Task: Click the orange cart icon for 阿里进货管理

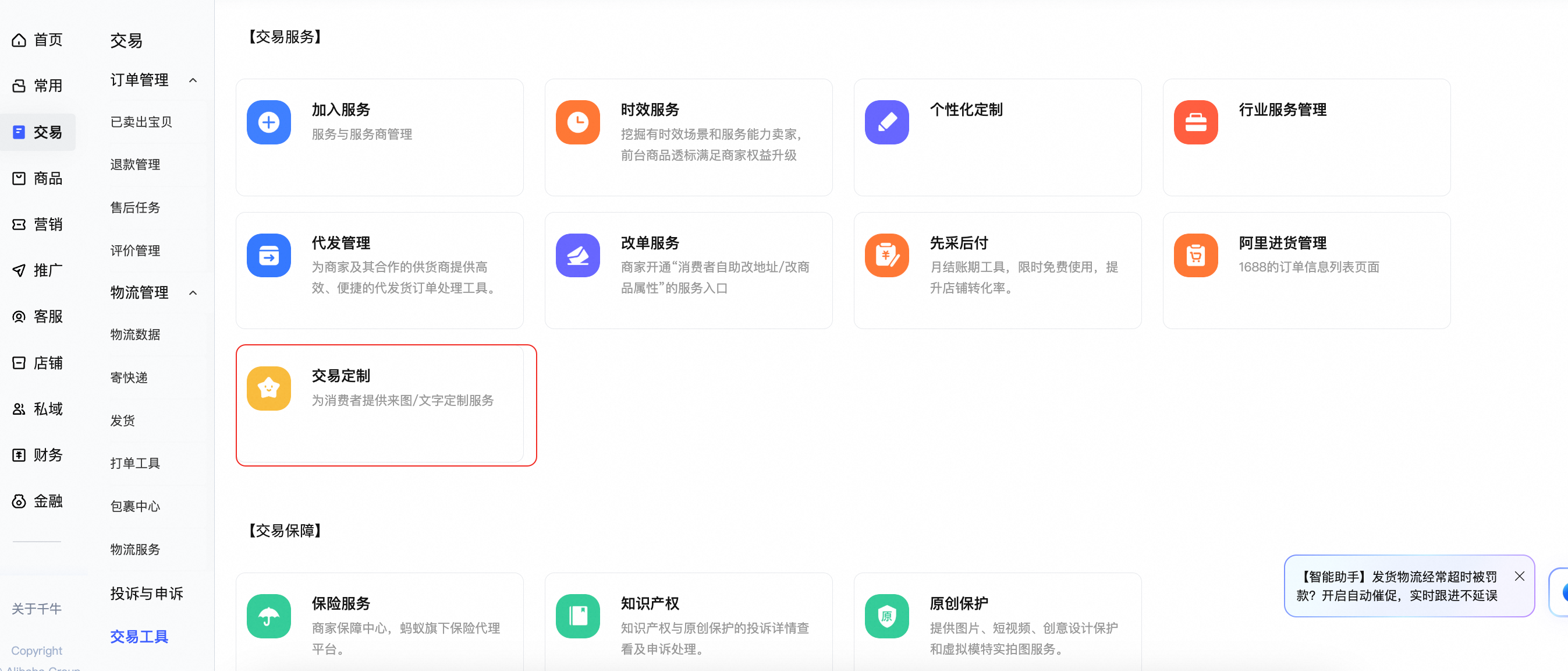Action: coord(1196,256)
